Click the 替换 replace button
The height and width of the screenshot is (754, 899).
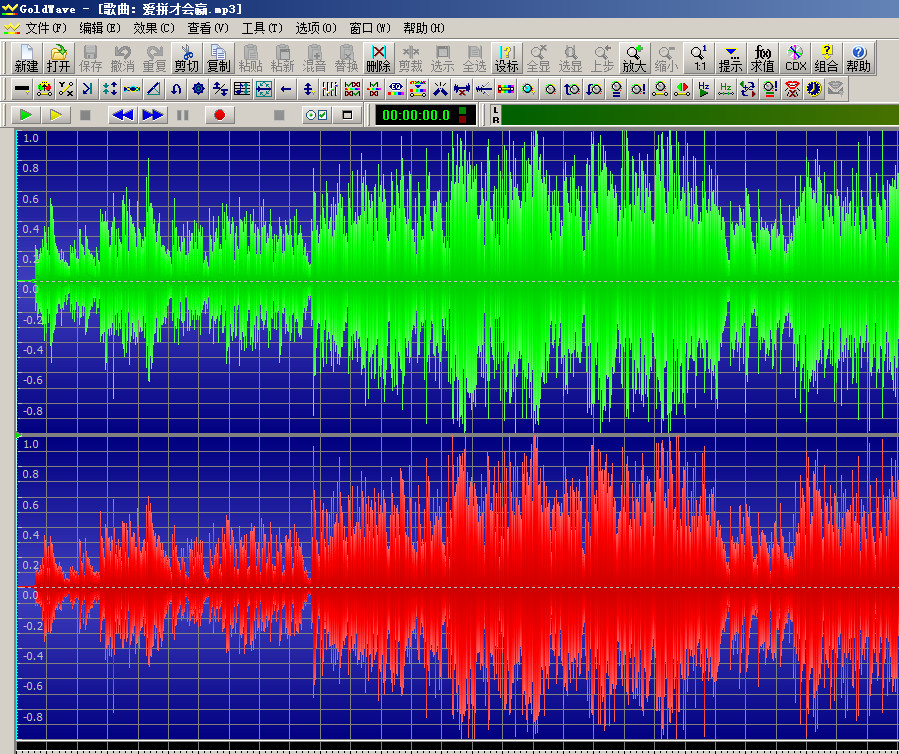coord(346,58)
